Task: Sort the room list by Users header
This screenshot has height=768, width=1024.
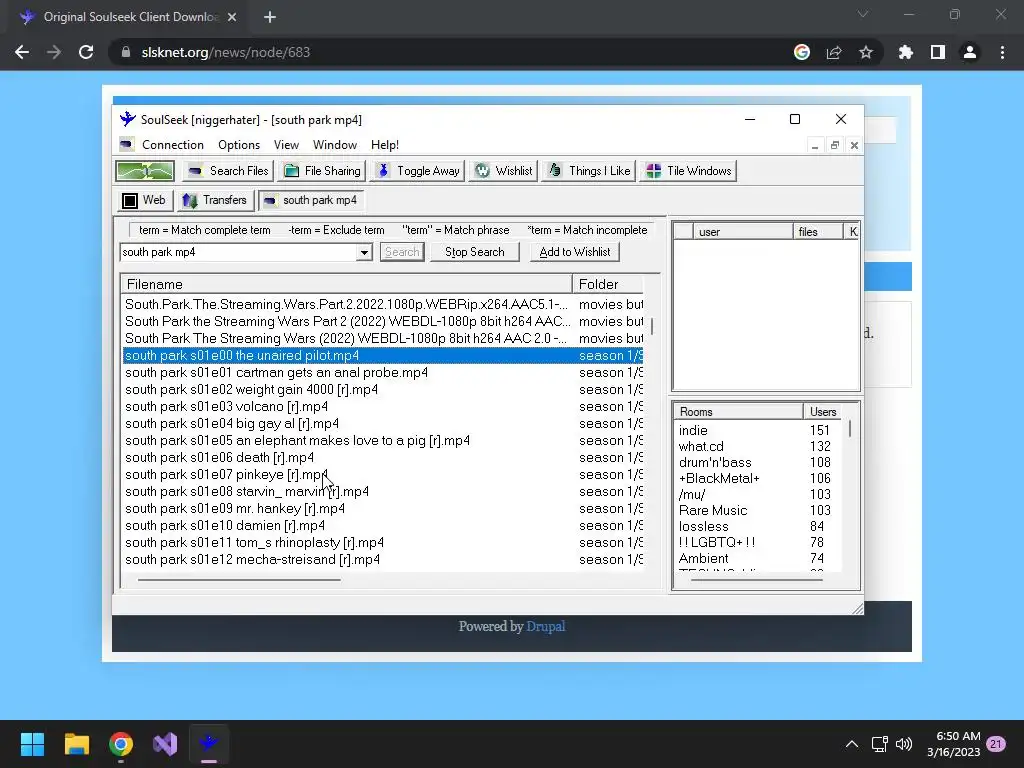Action: pos(823,411)
